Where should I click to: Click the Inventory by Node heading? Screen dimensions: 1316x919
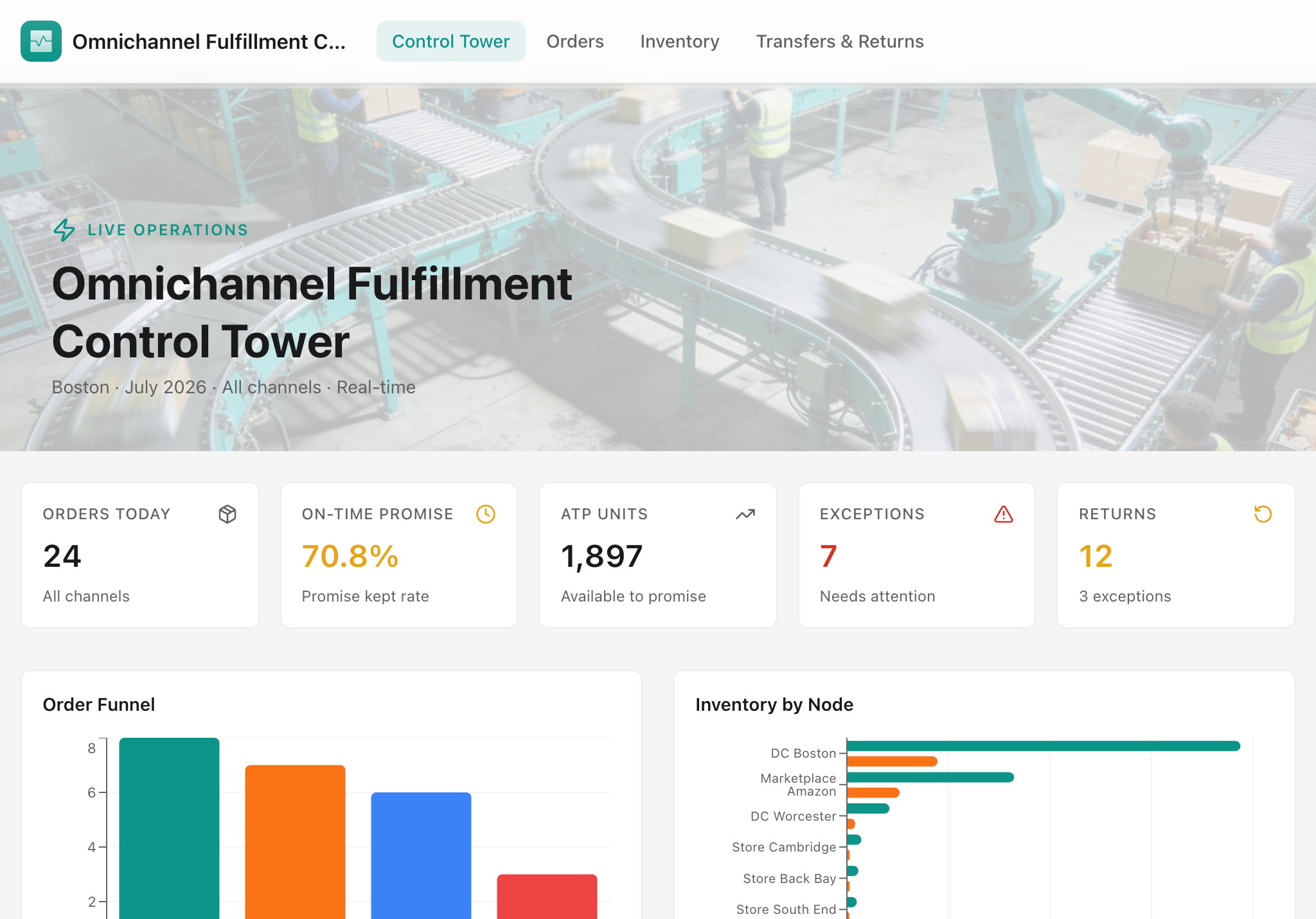coord(774,704)
